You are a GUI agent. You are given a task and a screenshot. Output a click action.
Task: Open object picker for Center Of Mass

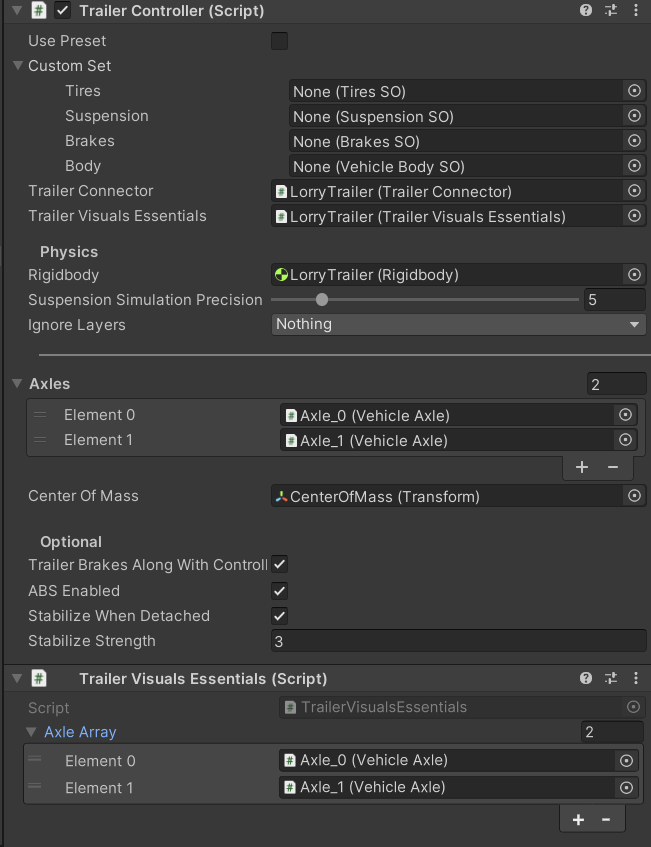[x=634, y=496]
